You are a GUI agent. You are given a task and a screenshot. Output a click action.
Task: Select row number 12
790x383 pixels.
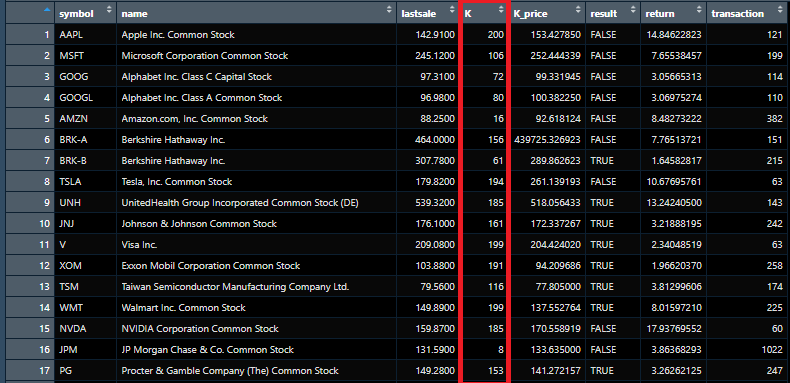pos(29,266)
